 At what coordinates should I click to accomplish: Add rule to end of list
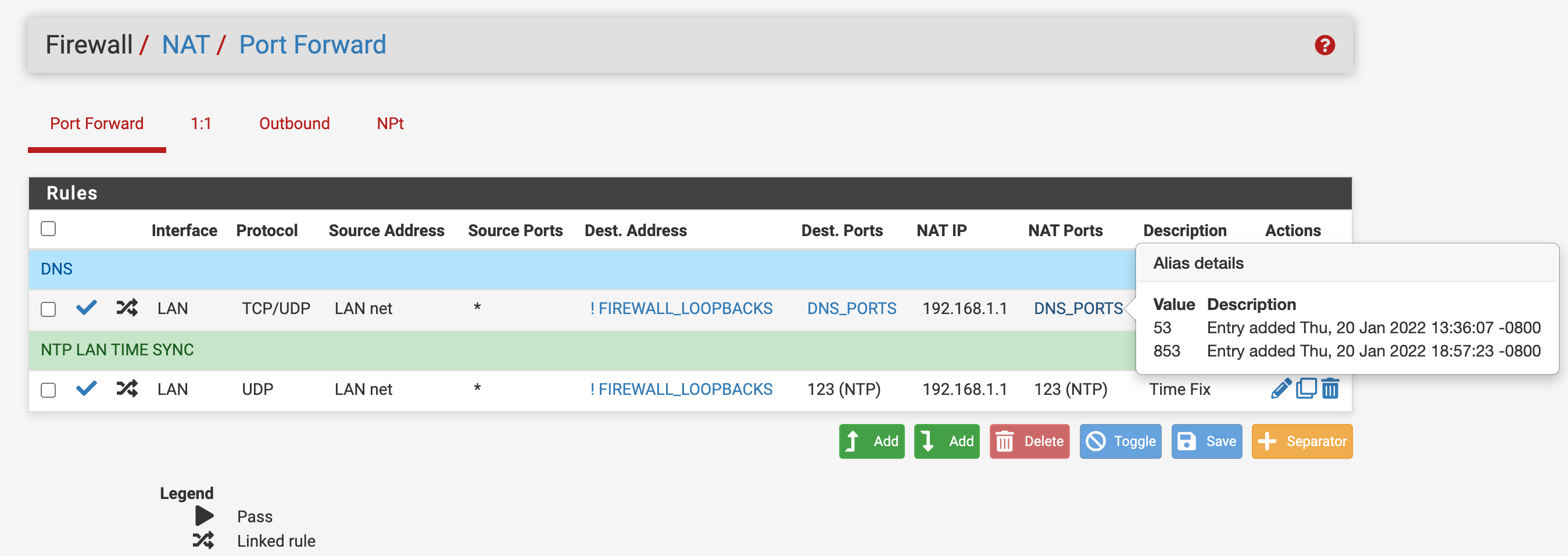[947, 441]
